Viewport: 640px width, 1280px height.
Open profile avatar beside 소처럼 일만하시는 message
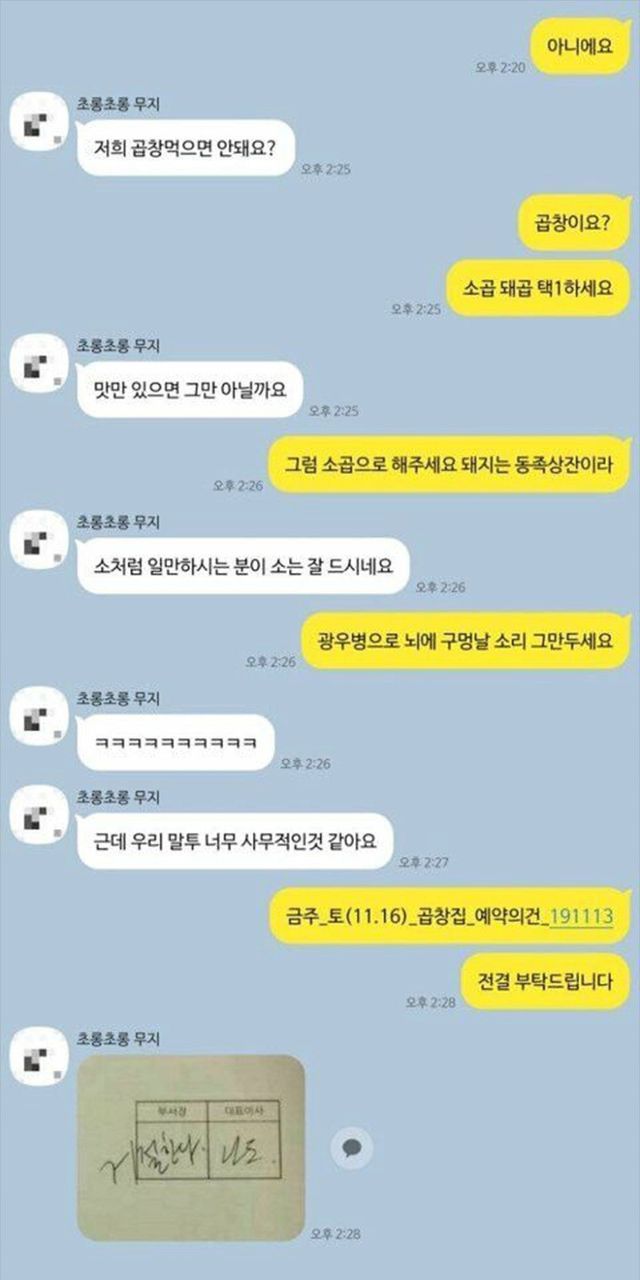click(x=38, y=540)
